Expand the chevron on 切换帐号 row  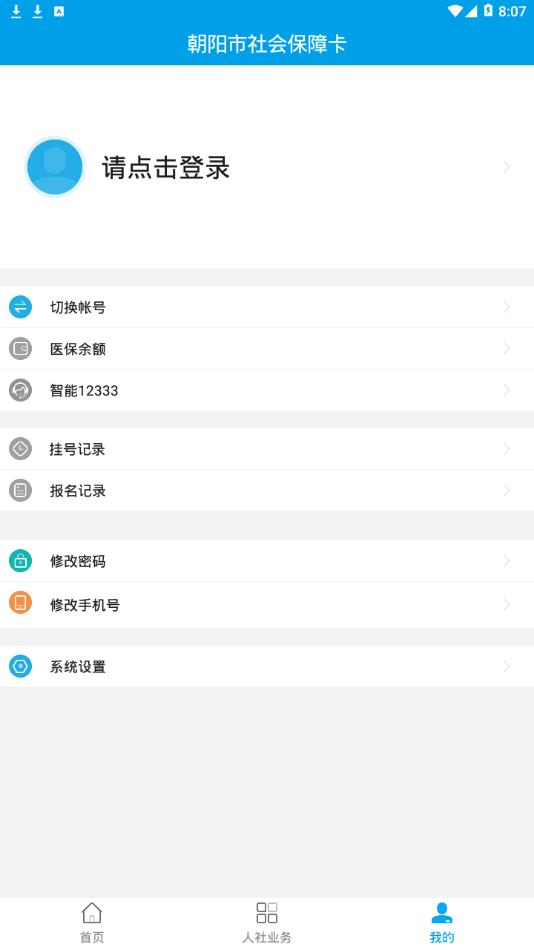click(507, 307)
